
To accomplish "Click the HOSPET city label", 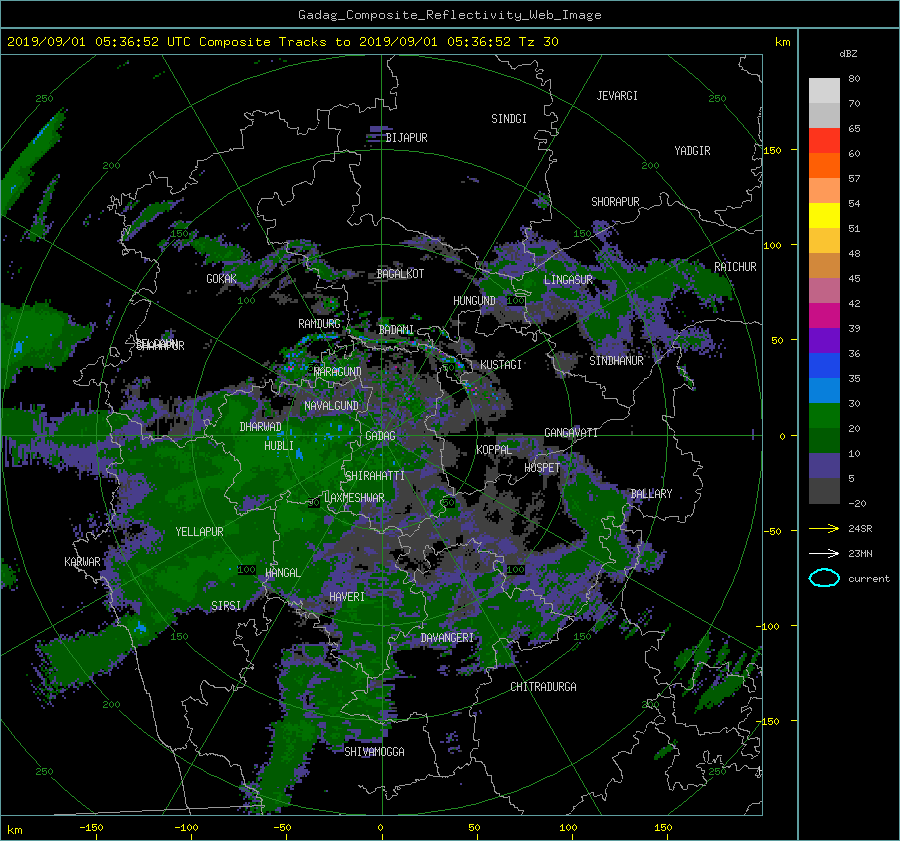I will [x=542, y=468].
